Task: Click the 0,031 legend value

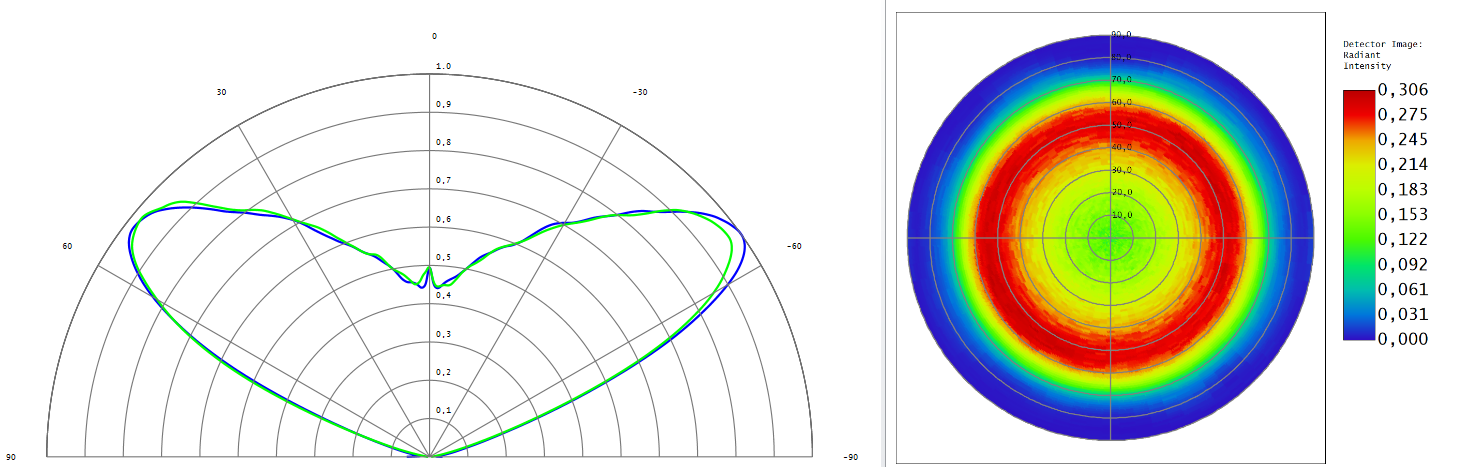Action: click(1403, 315)
